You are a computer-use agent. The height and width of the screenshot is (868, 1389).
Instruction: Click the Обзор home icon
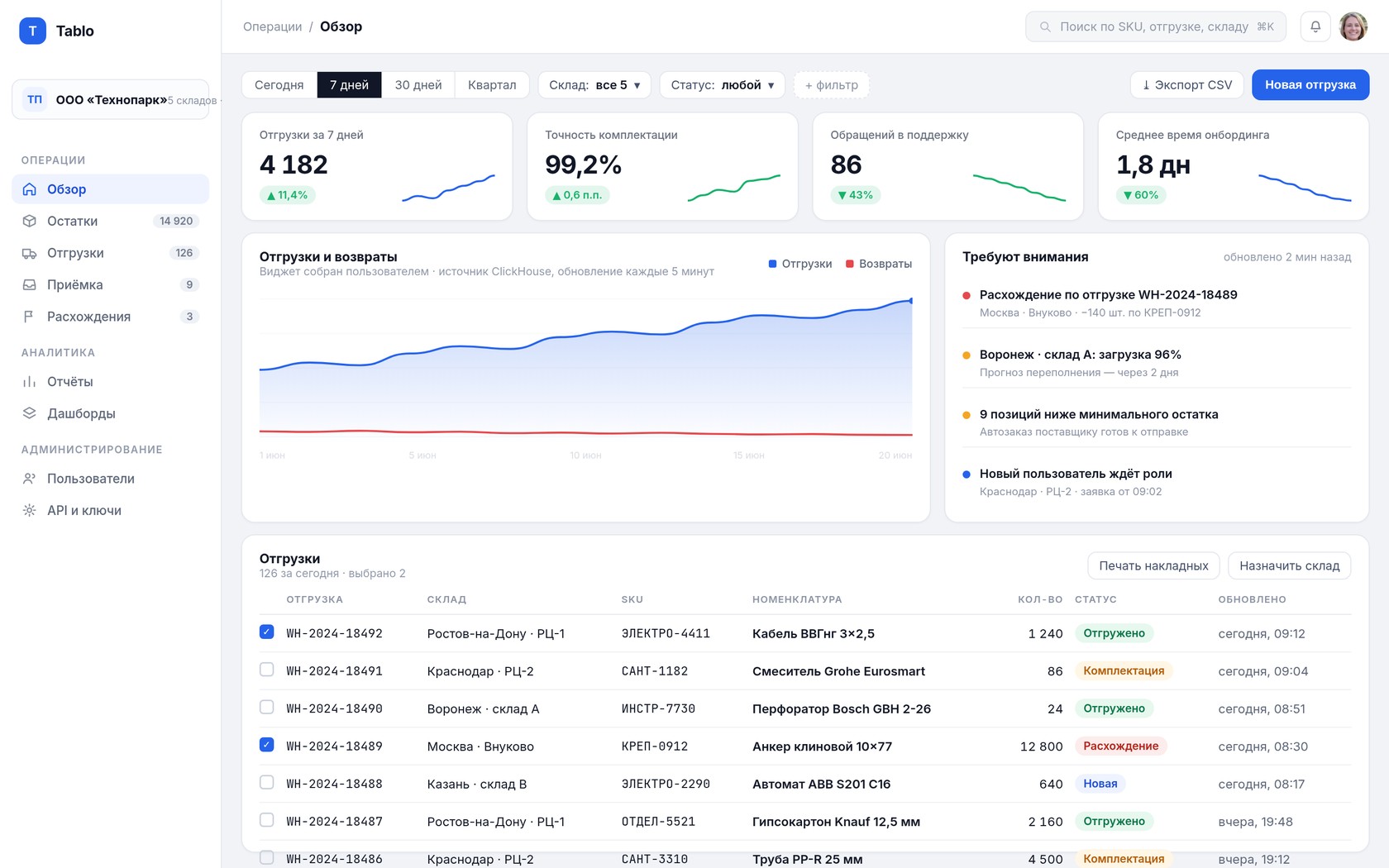pos(30,189)
